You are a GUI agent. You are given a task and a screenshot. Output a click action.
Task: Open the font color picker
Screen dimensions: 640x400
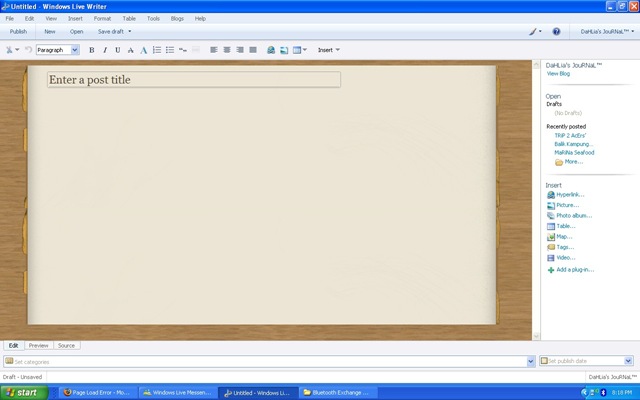point(144,50)
